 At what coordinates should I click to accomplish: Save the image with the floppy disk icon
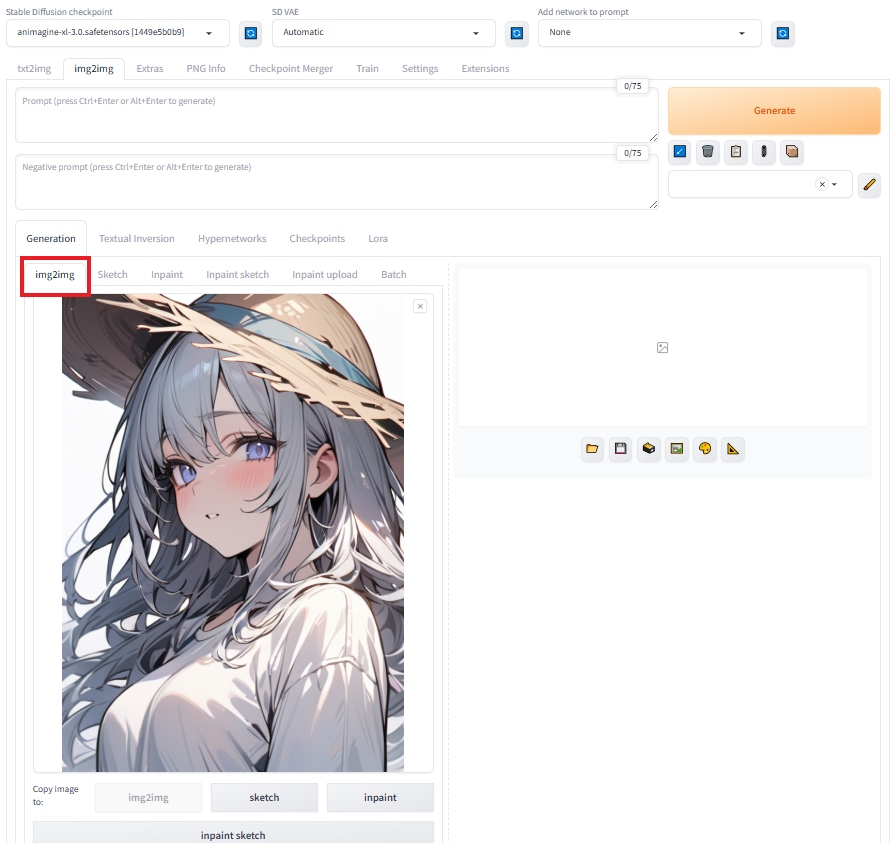(620, 449)
